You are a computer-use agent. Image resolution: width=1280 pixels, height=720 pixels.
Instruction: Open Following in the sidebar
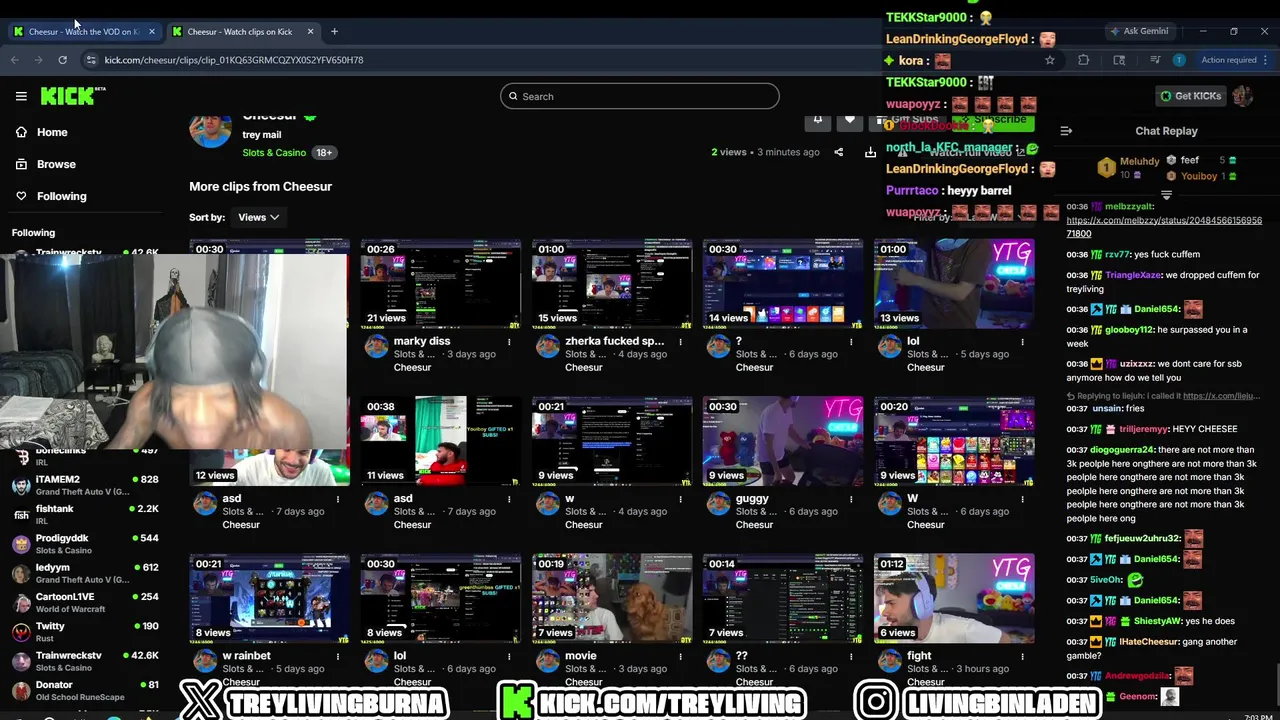[x=61, y=196]
